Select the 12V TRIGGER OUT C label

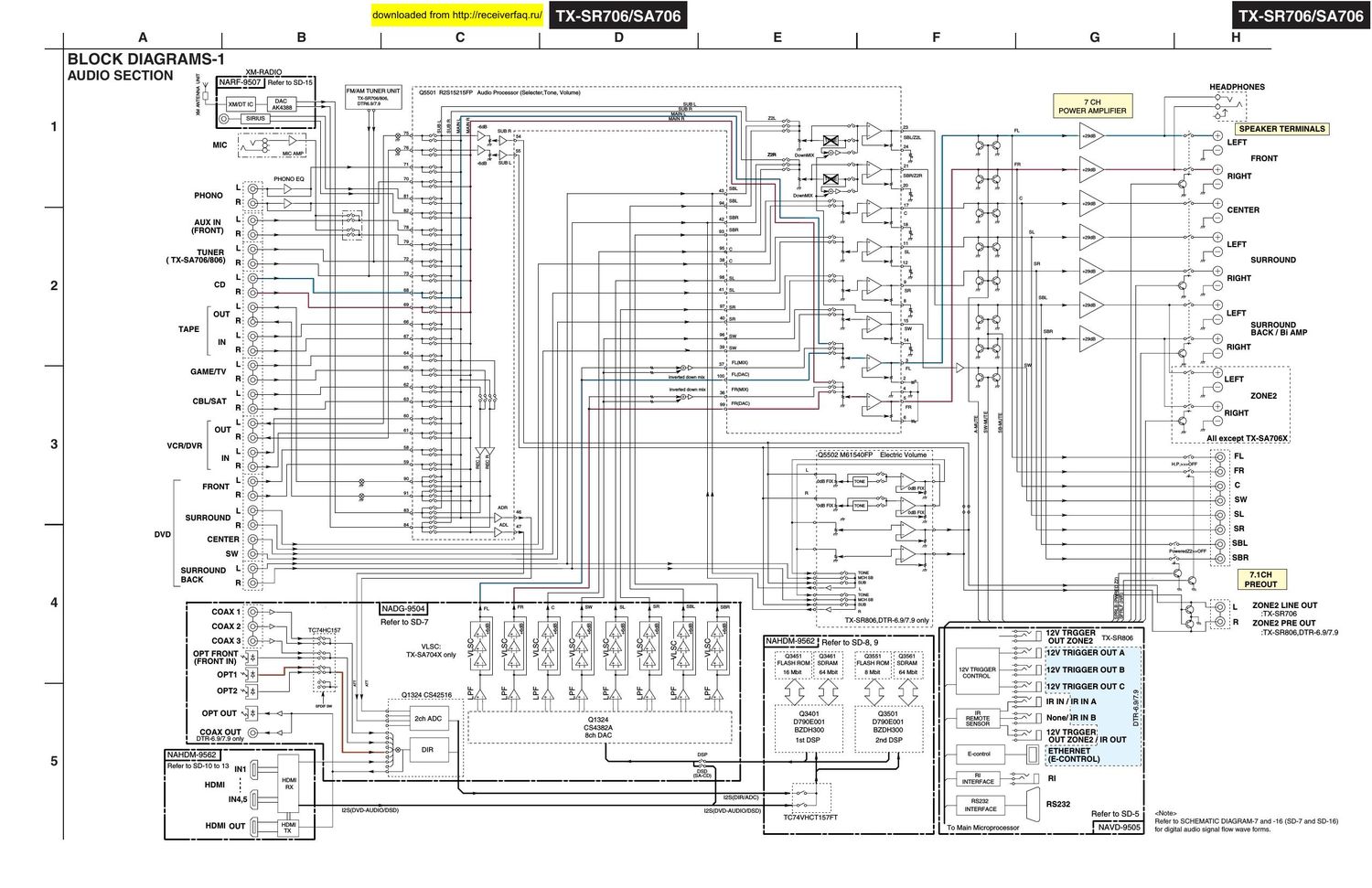tap(1086, 686)
